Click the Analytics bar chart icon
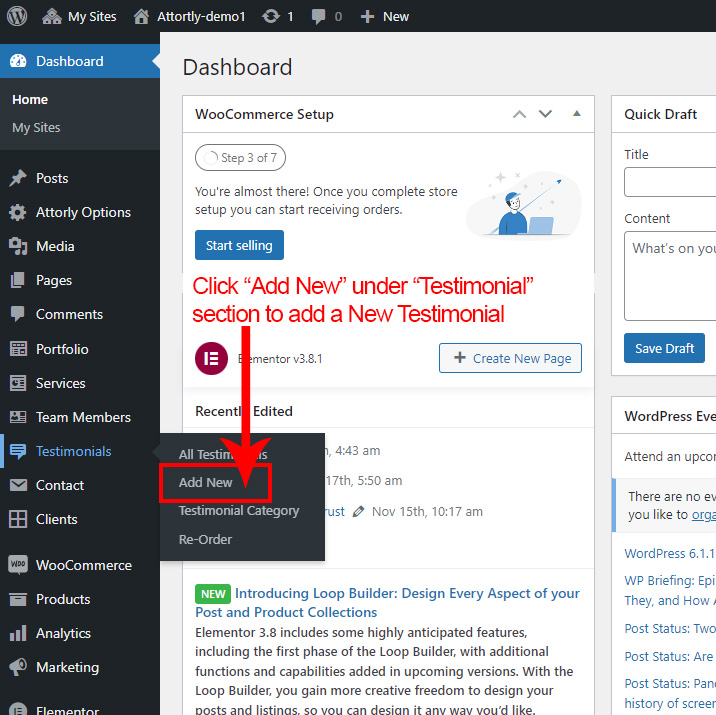Viewport: 716px width, 715px height. [18, 633]
